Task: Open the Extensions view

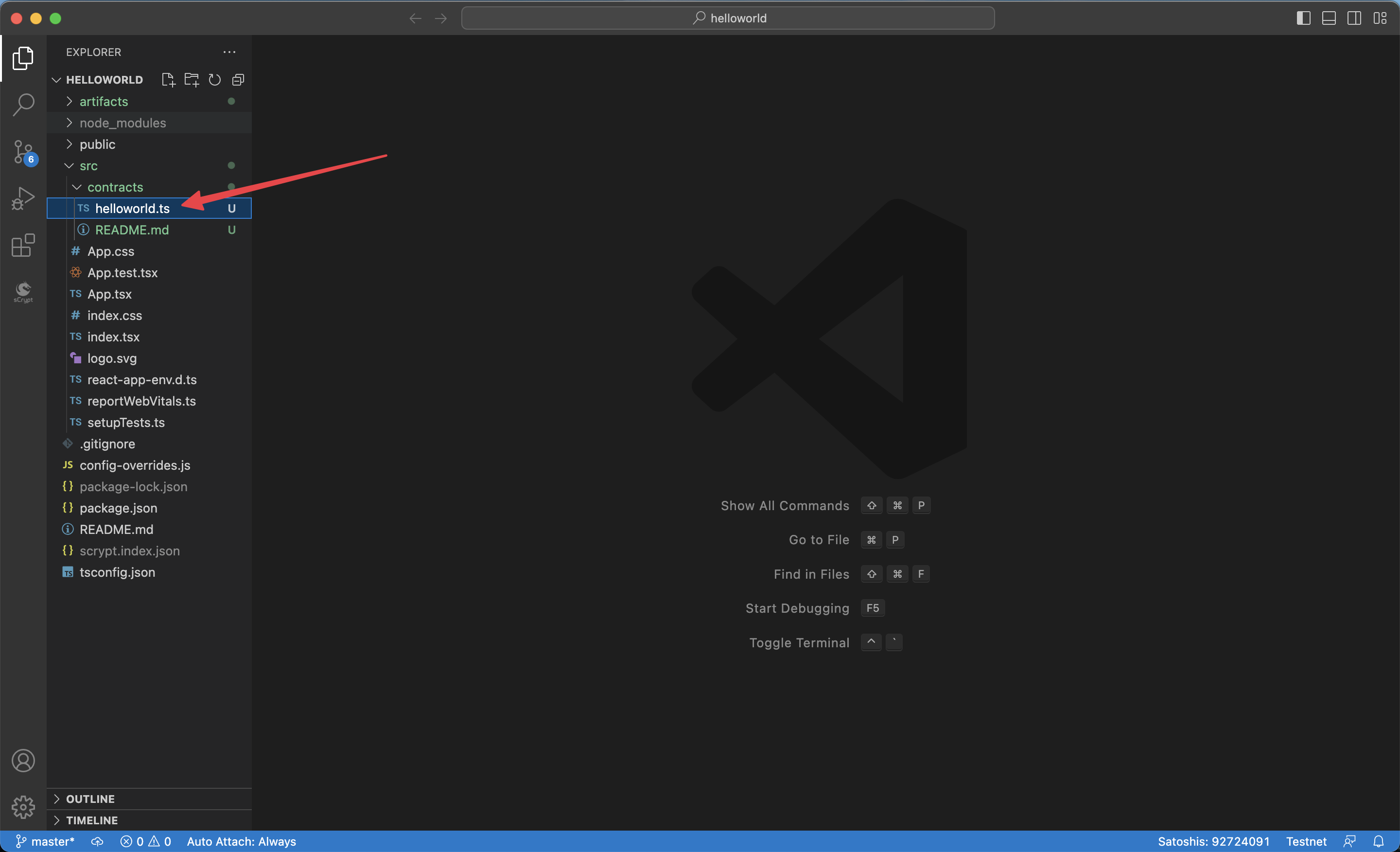Action: 23,245
